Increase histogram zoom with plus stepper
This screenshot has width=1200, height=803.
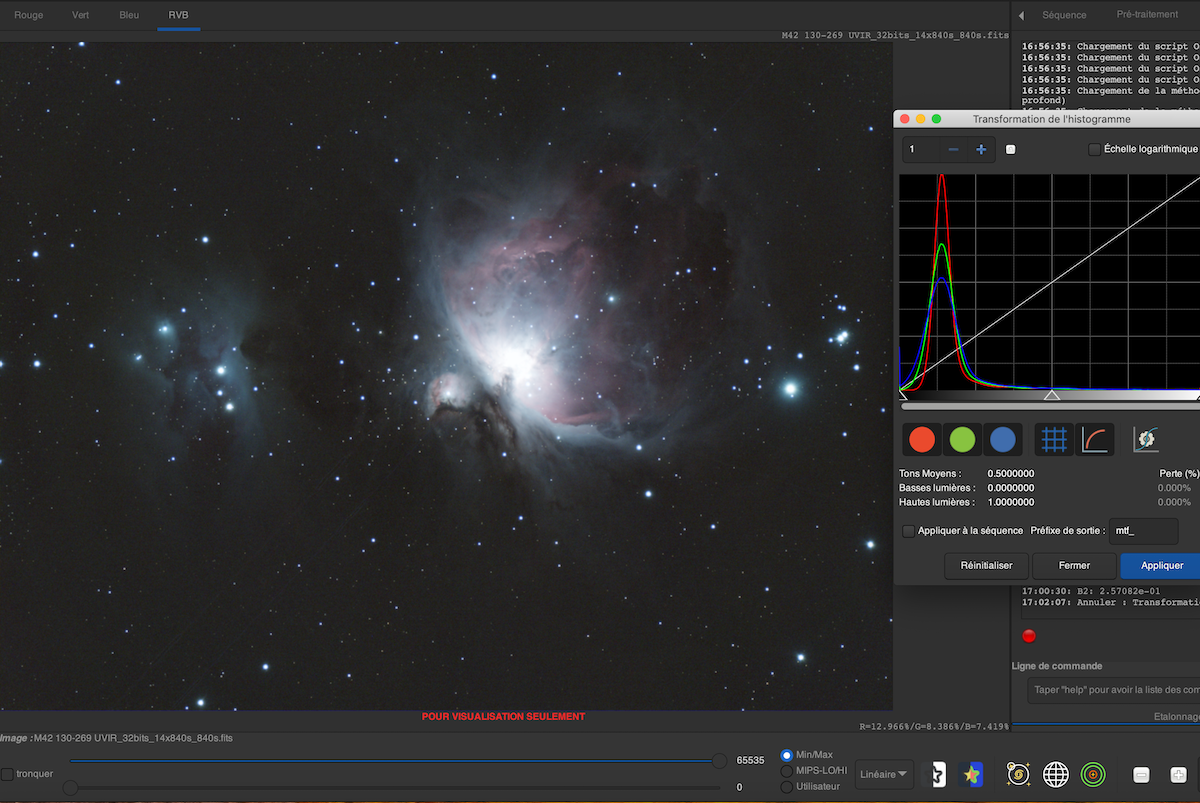pos(981,149)
